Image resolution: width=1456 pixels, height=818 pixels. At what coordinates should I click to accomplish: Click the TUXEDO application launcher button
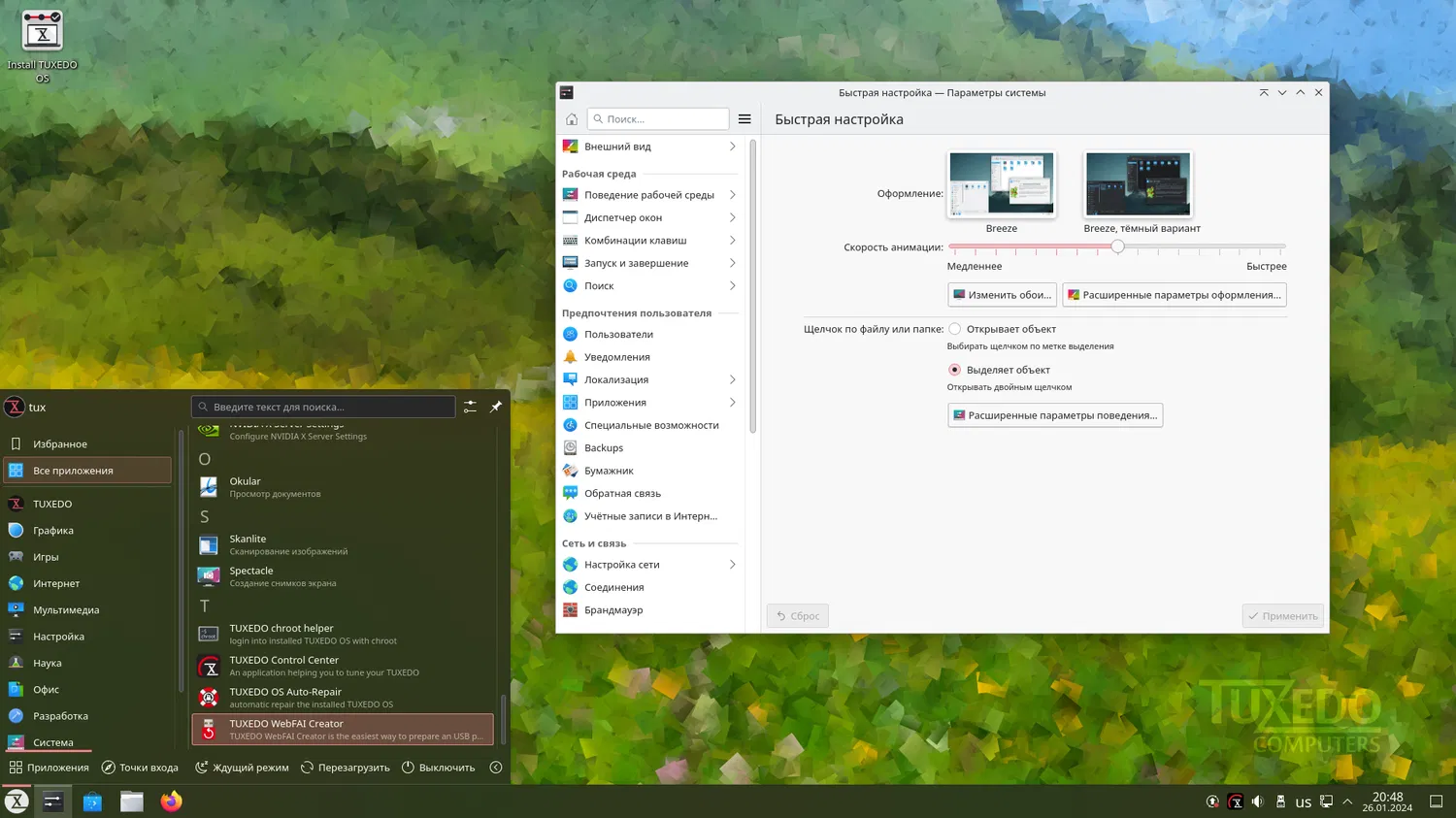click(17, 802)
